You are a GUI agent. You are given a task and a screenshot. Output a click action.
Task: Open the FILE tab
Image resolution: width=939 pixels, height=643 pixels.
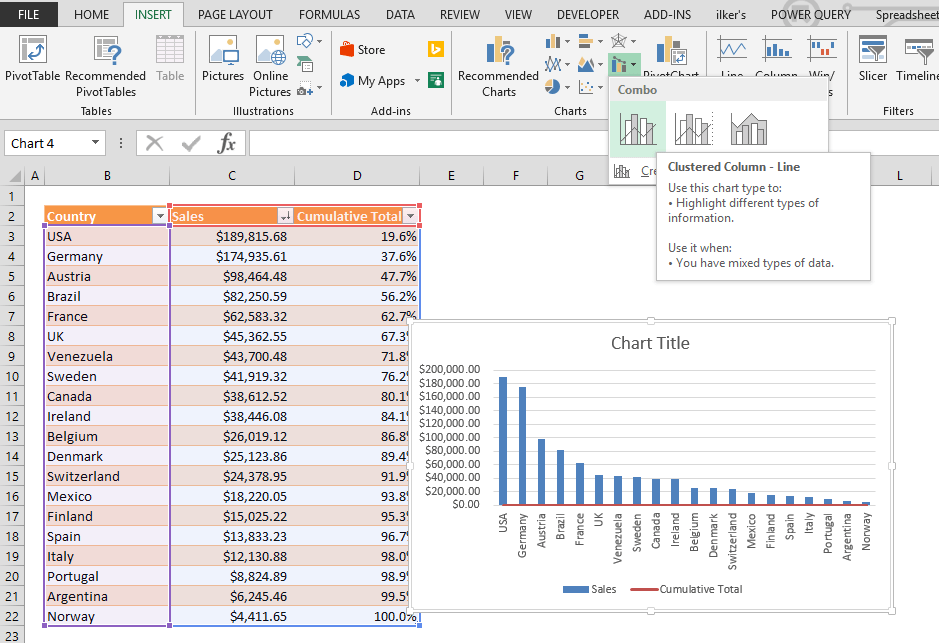coord(28,14)
